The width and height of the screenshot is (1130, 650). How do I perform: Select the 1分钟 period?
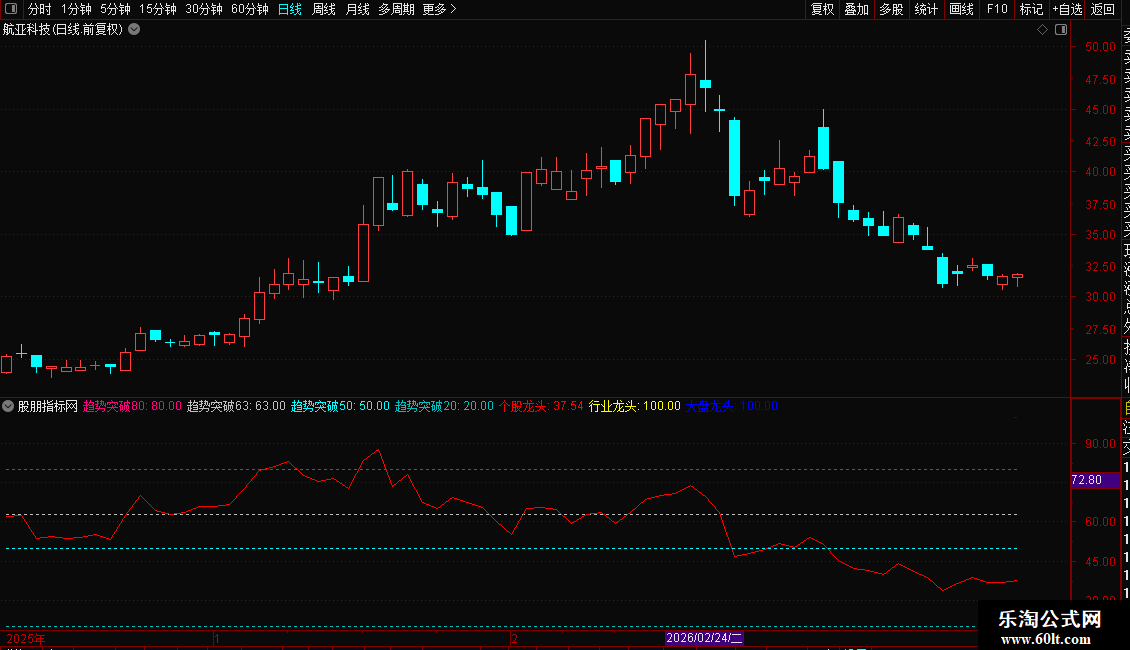tap(76, 9)
